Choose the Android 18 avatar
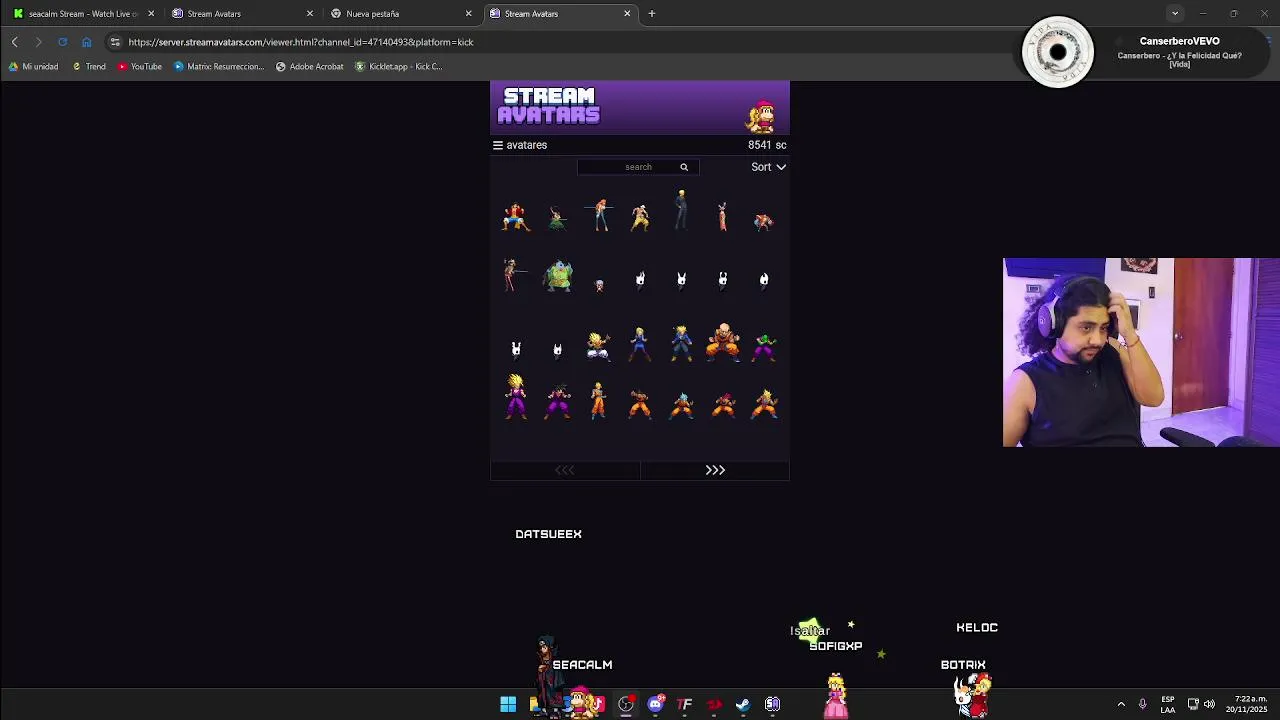The image size is (1280, 720). point(640,344)
